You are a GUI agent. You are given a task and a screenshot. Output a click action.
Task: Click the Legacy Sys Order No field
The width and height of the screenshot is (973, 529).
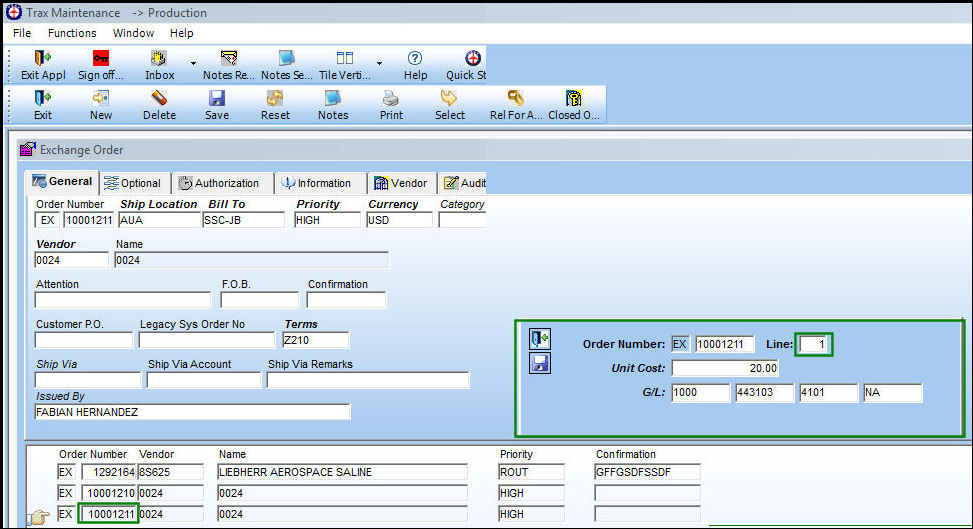(207, 340)
